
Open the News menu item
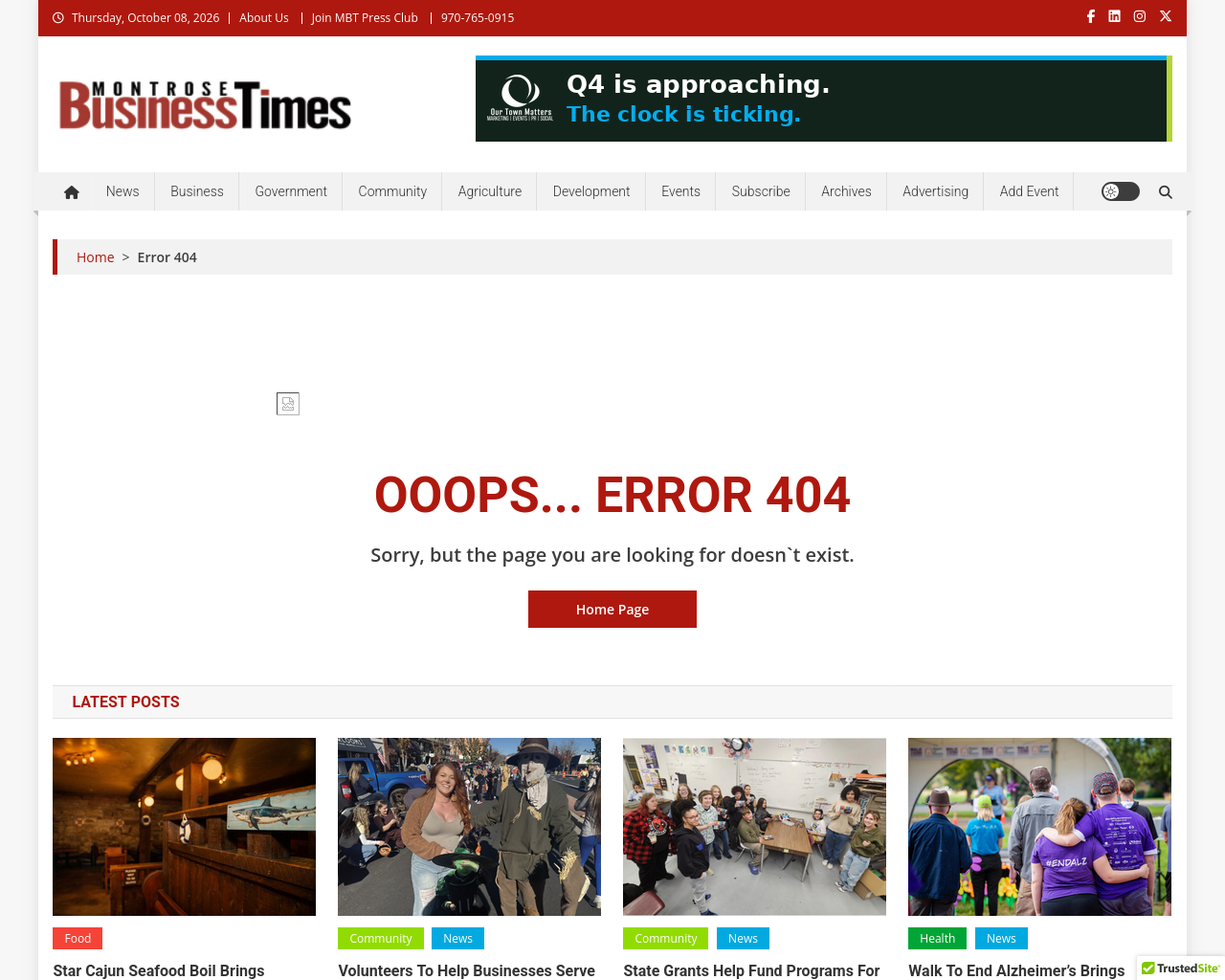[x=122, y=191]
